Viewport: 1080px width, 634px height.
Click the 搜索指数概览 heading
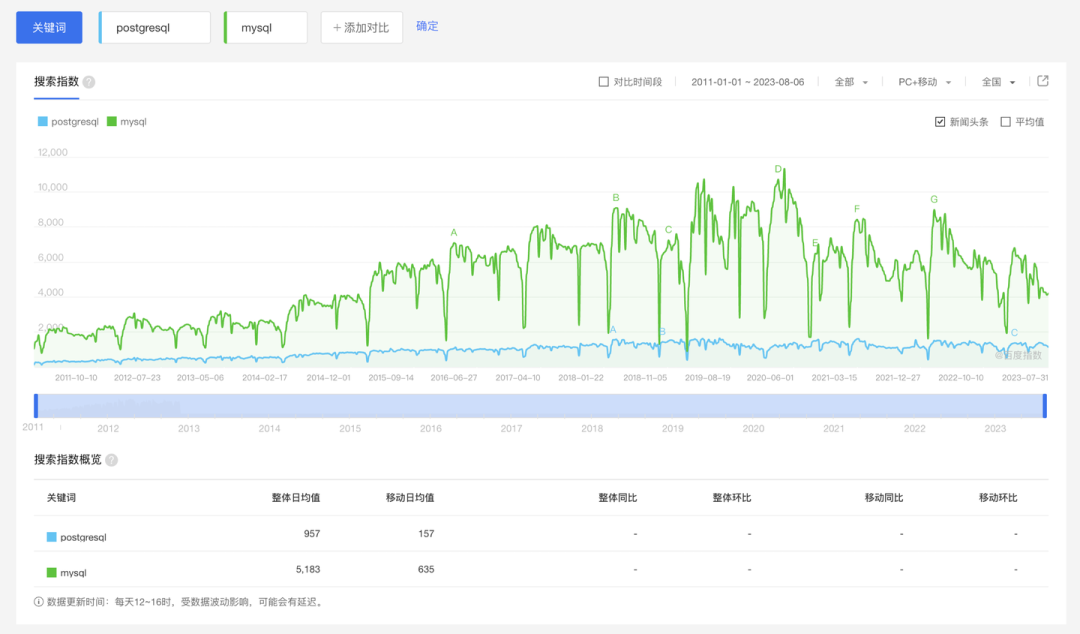(x=68, y=460)
